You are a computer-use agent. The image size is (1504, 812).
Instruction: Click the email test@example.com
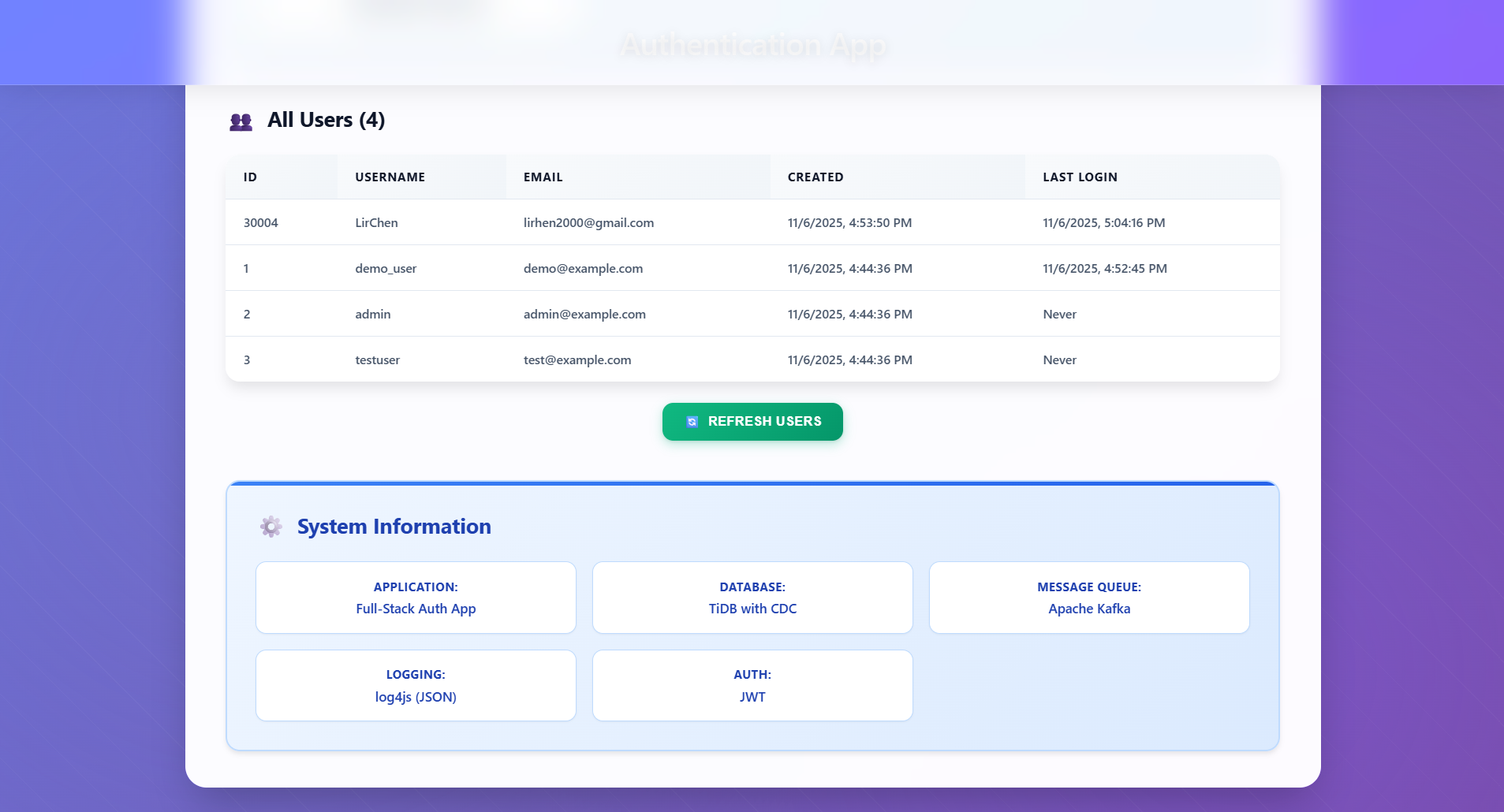[577, 360]
